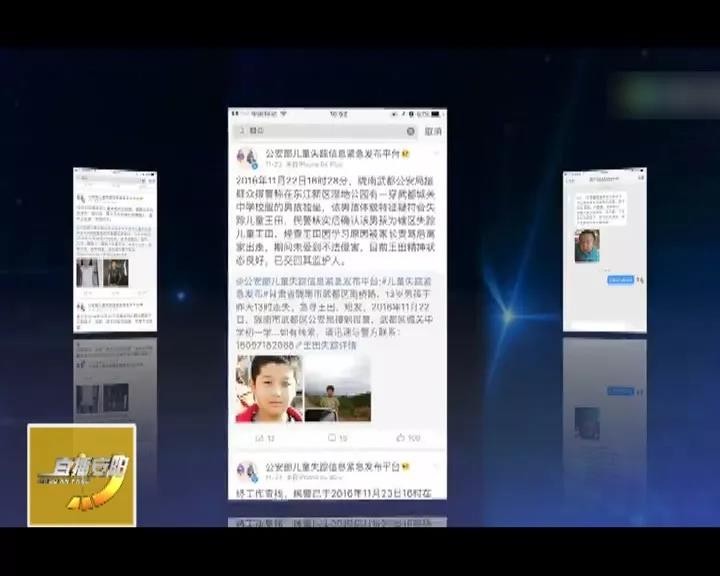Select the right chat screenshot card
Screen dimensions: 720x576
[x=604, y=250]
